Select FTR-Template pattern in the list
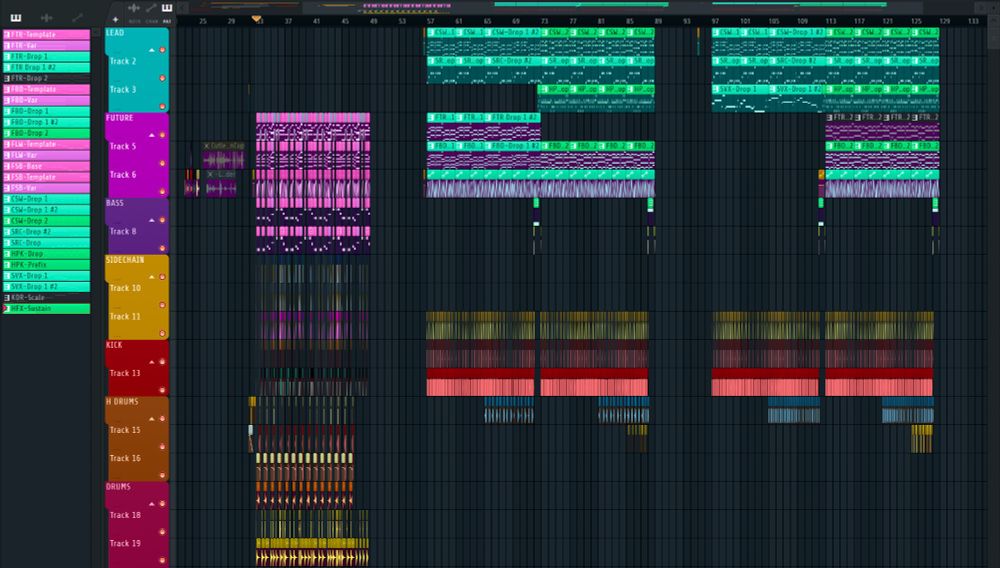This screenshot has width=1000, height=568. [47, 34]
